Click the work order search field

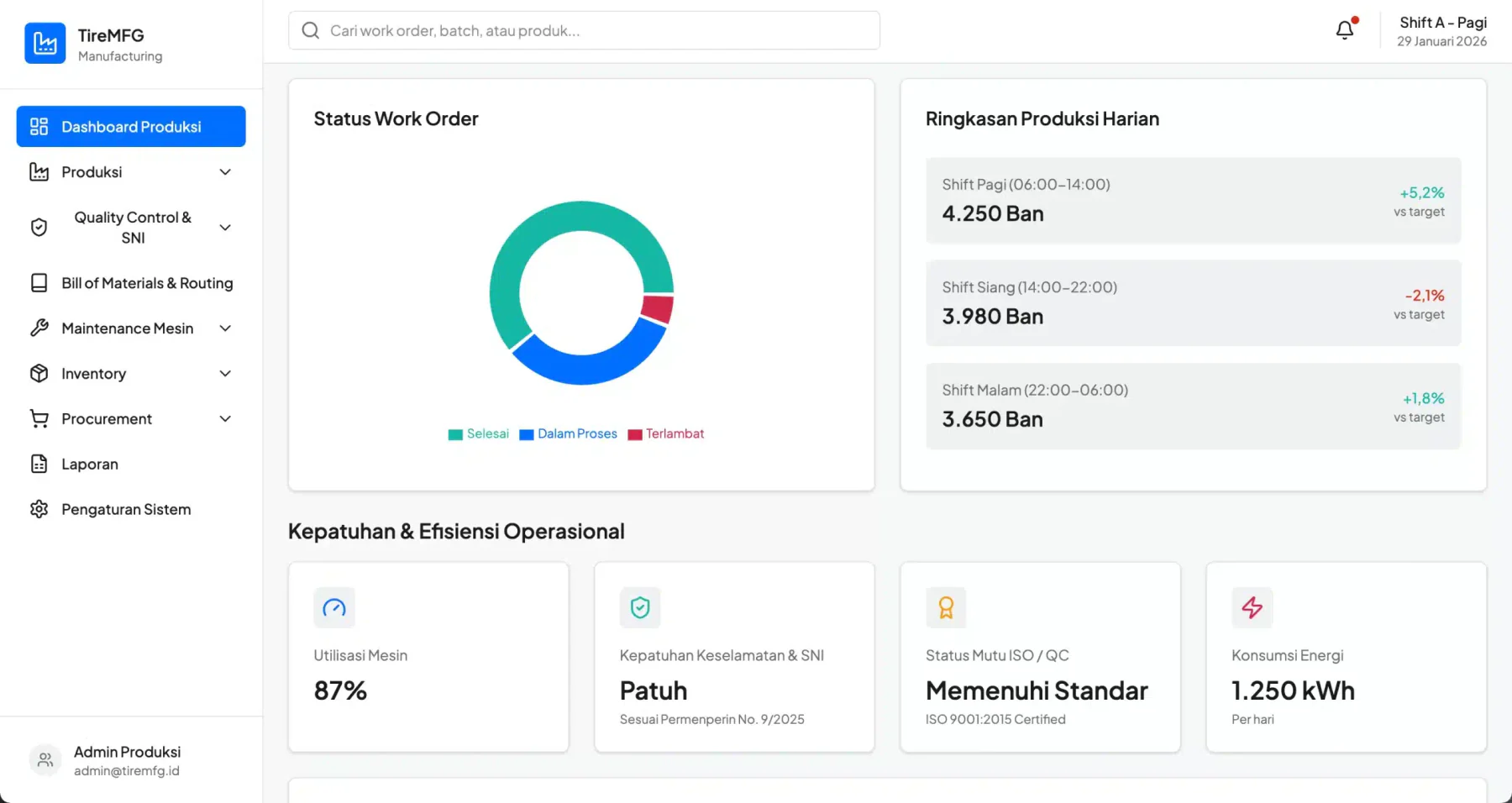click(584, 30)
